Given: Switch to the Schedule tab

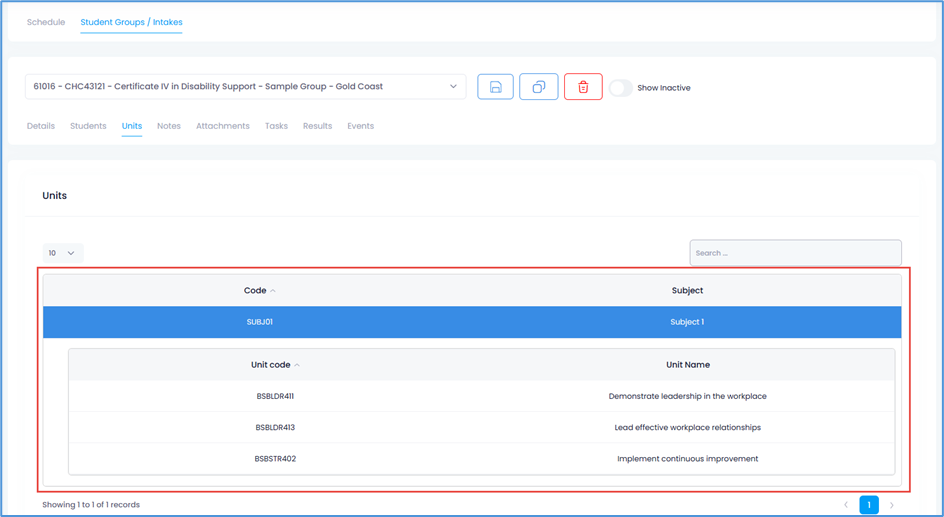Looking at the screenshot, I should (46, 22).
